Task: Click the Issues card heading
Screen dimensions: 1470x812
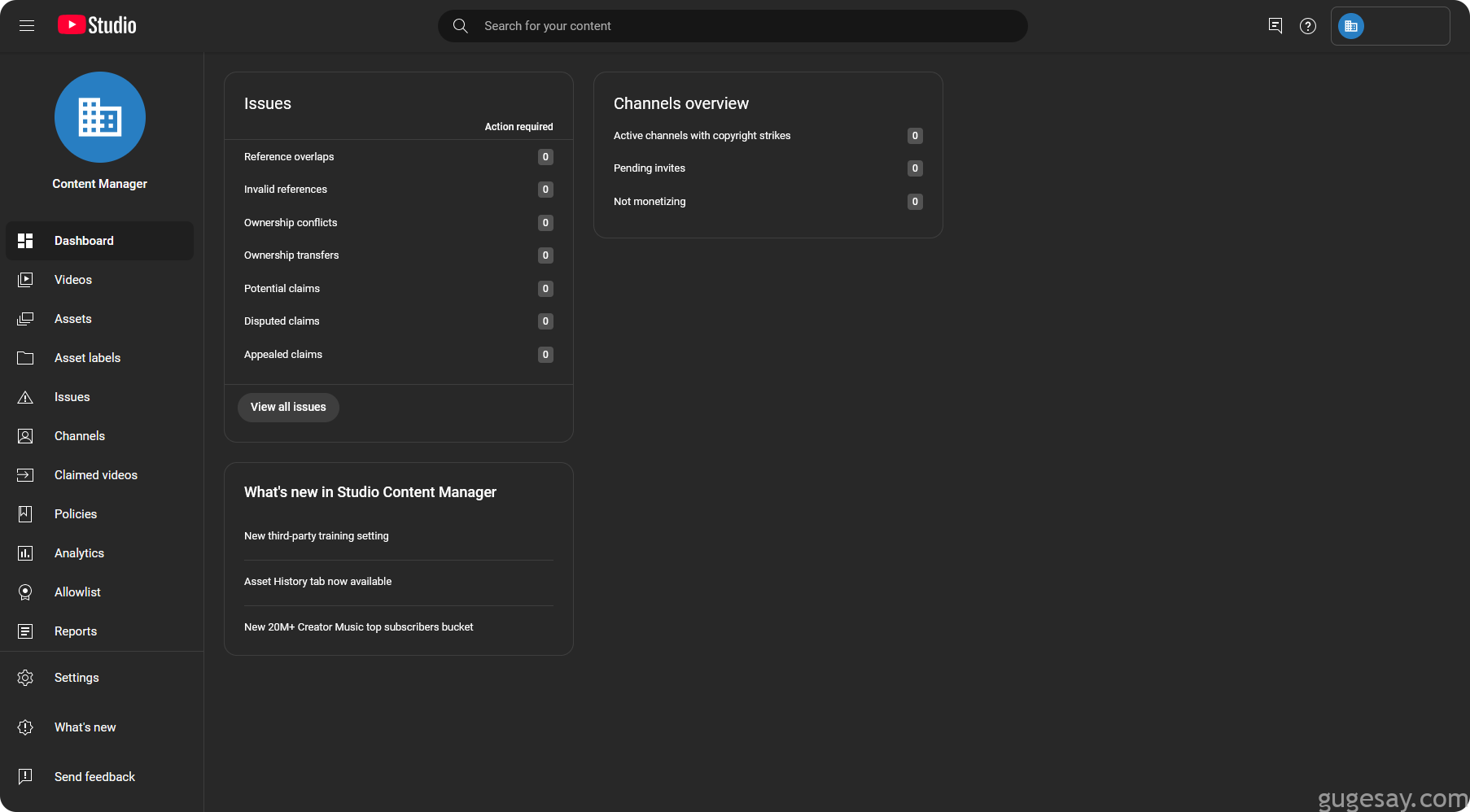Action: coord(268,103)
